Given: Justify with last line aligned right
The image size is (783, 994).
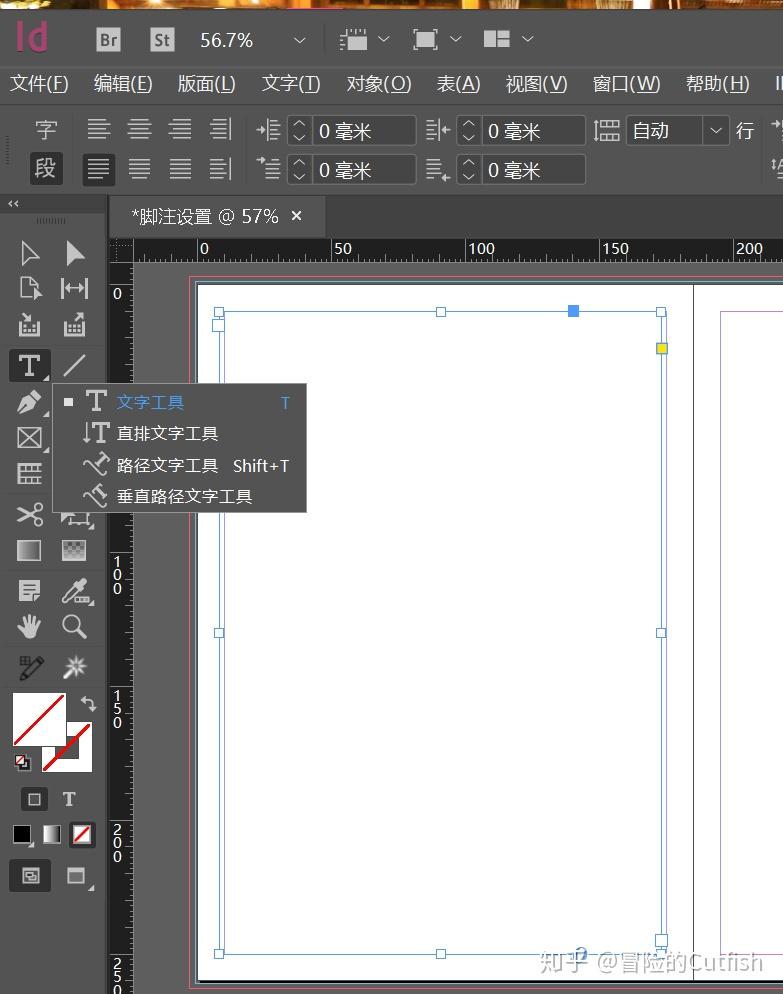Looking at the screenshot, I should [x=180, y=169].
